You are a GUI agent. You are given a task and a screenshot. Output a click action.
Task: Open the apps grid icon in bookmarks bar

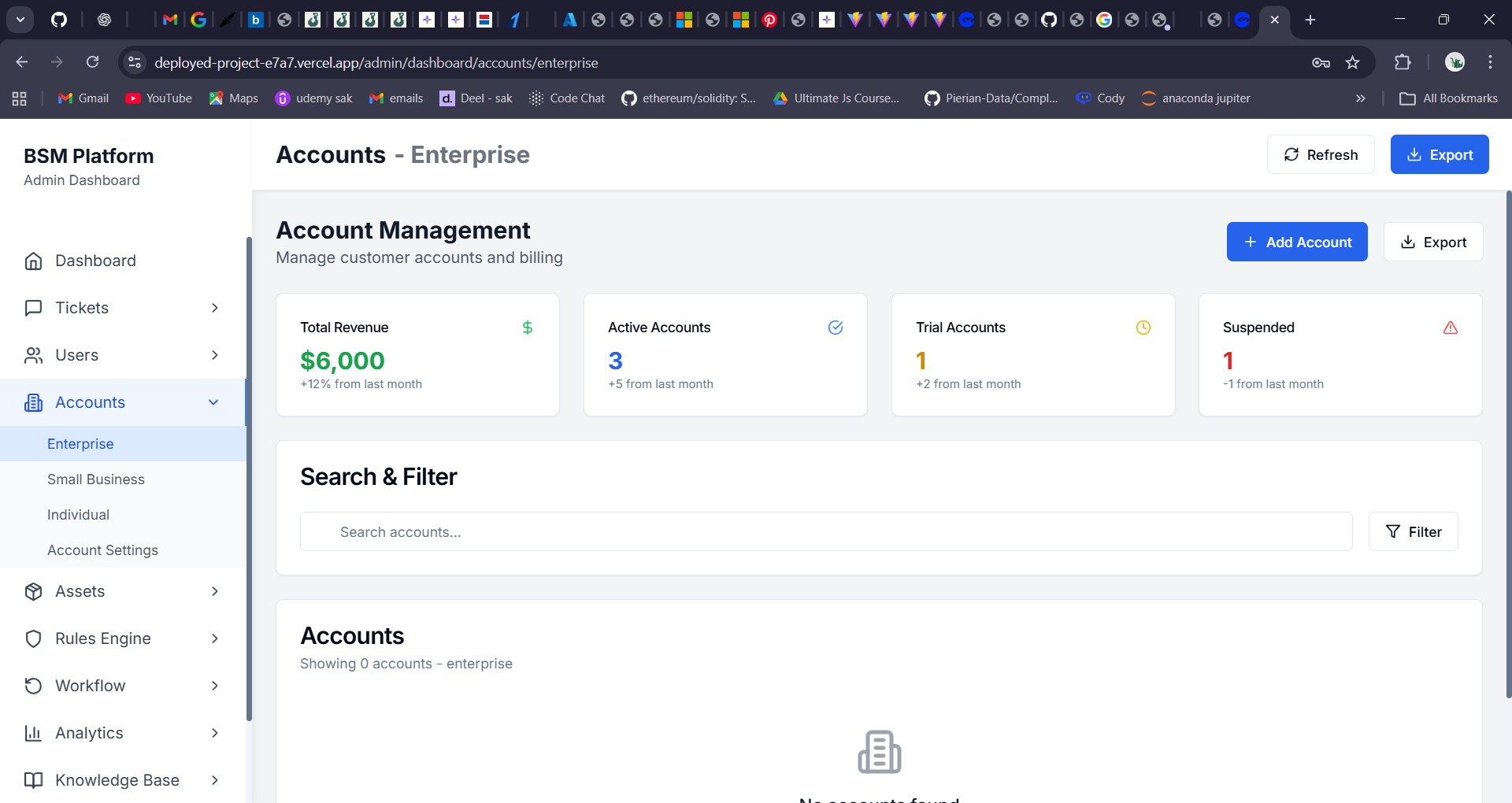pos(20,98)
